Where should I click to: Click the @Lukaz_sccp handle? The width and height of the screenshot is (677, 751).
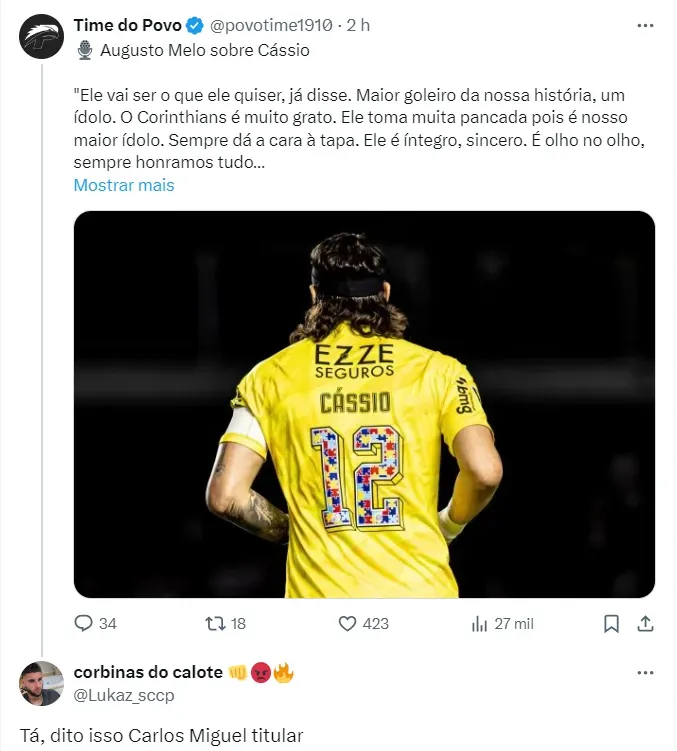click(x=124, y=695)
